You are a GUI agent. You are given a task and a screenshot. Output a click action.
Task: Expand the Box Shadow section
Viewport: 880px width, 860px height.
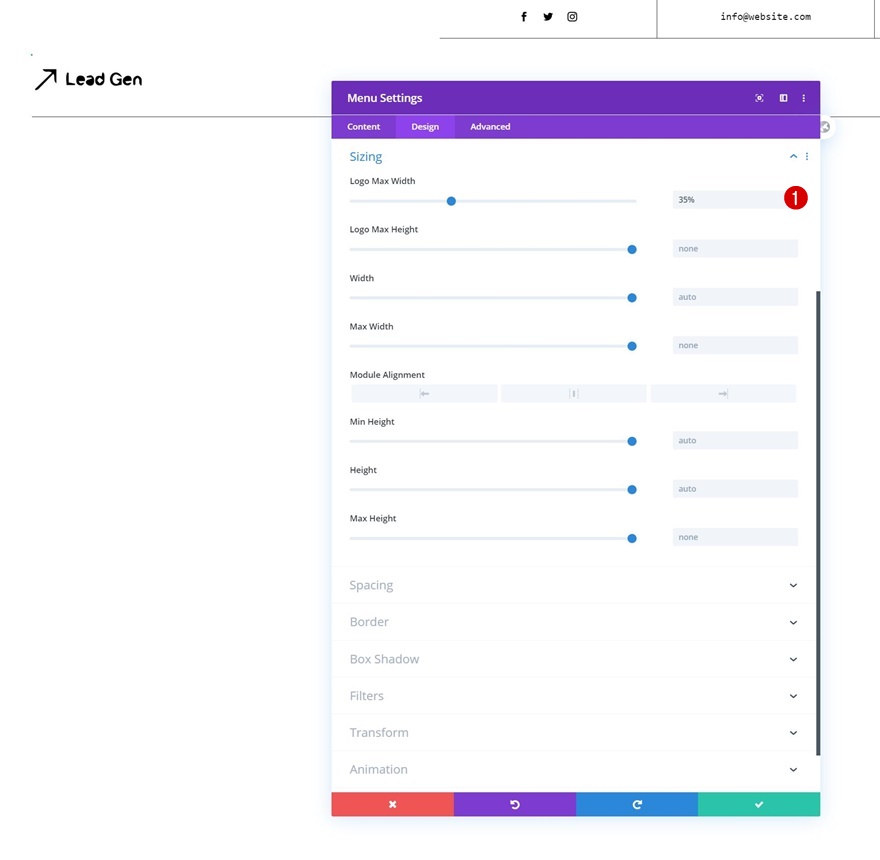pyautogui.click(x=793, y=659)
